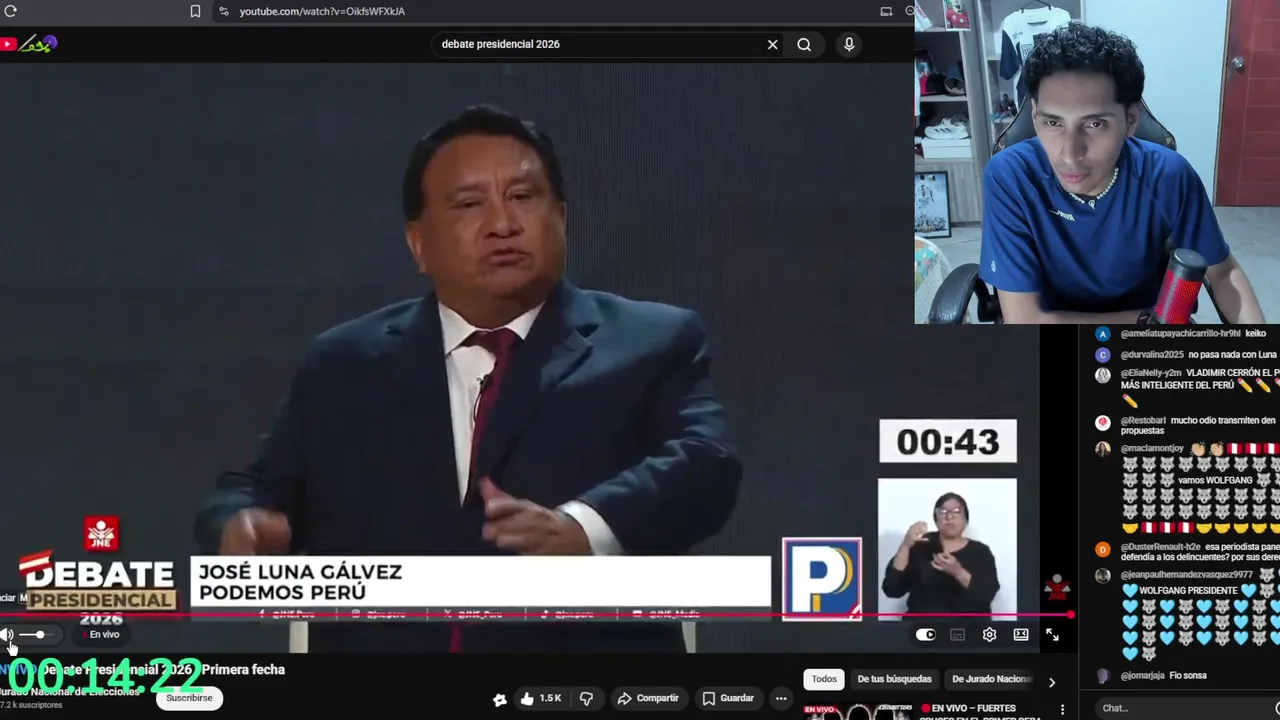Click the URL in the address bar
The width and height of the screenshot is (1280, 720).
[322, 11]
